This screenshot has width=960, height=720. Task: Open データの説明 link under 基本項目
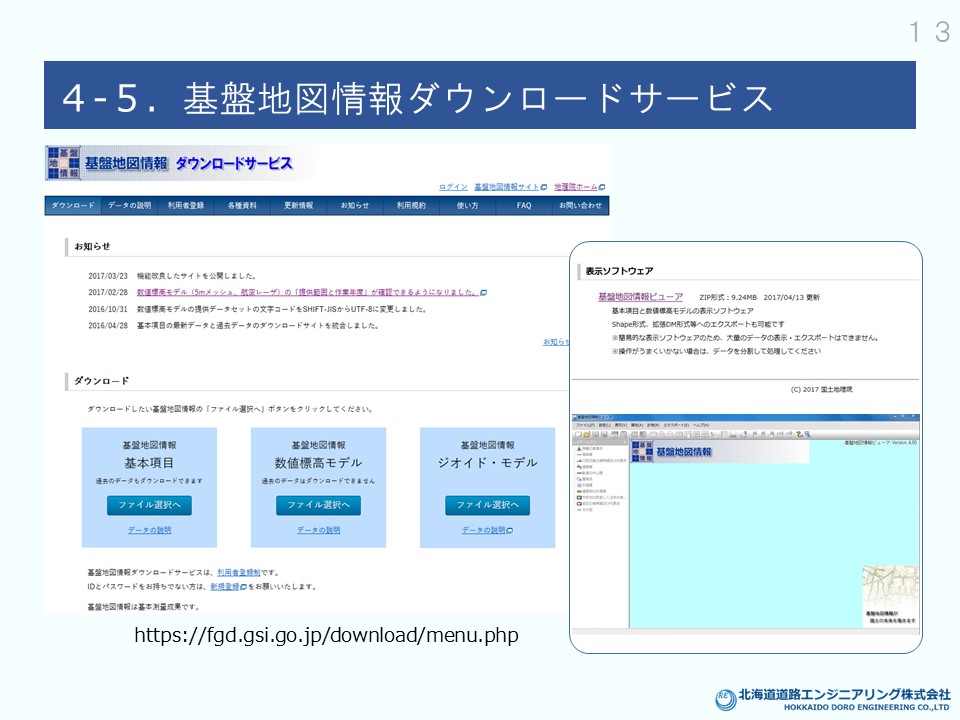(x=149, y=530)
